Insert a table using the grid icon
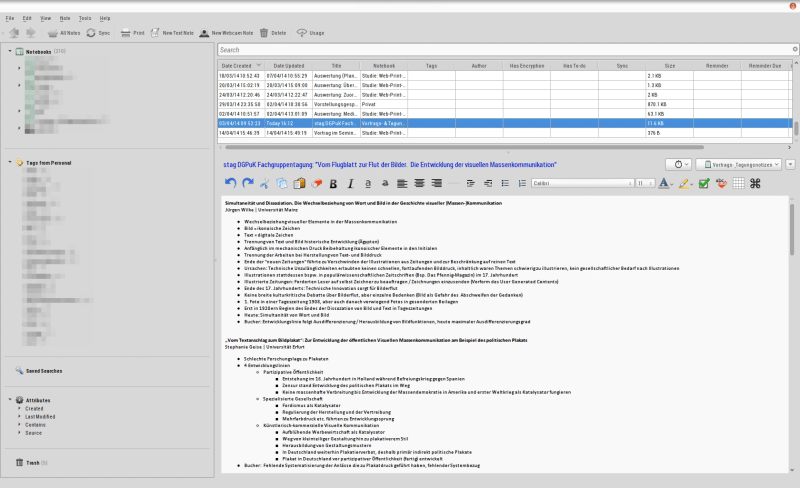 pos(738,184)
